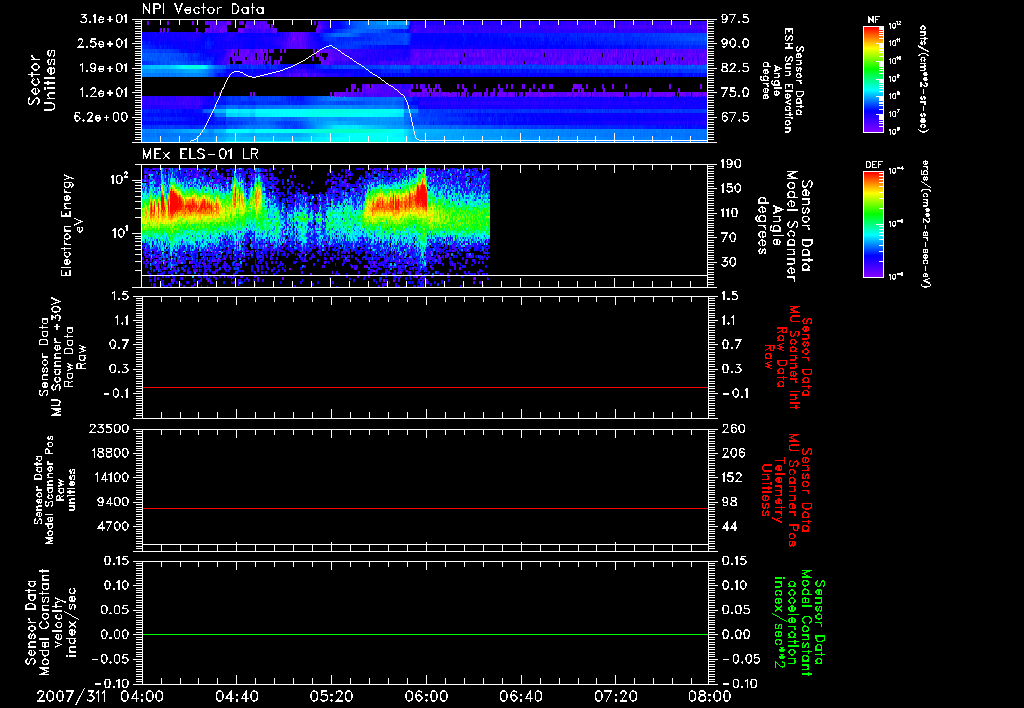The width and height of the screenshot is (1024, 708).
Task: Click the ESH Sun Elevation Angle label
Action: pyautogui.click(x=783, y=80)
